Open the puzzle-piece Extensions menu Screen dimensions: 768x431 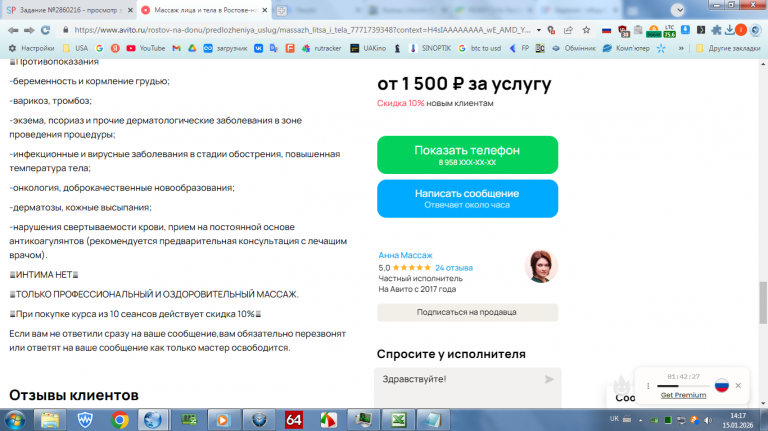pos(716,30)
